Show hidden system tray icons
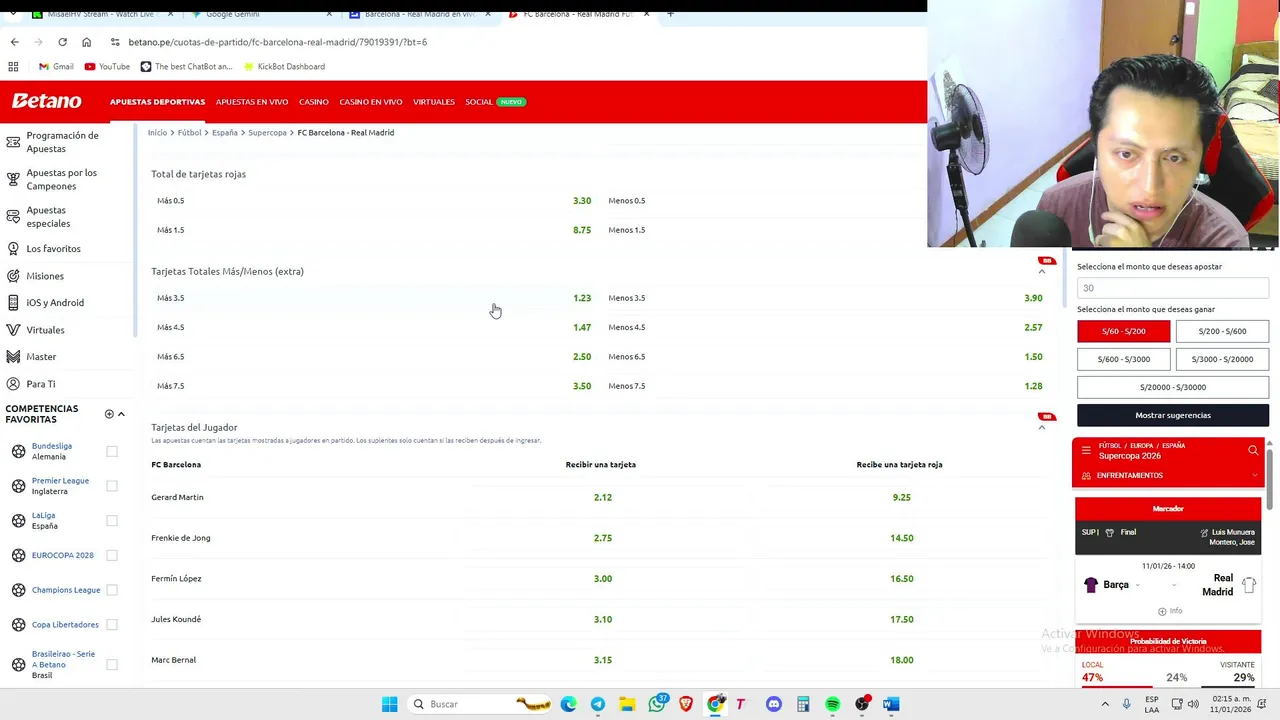 tap(1105, 704)
